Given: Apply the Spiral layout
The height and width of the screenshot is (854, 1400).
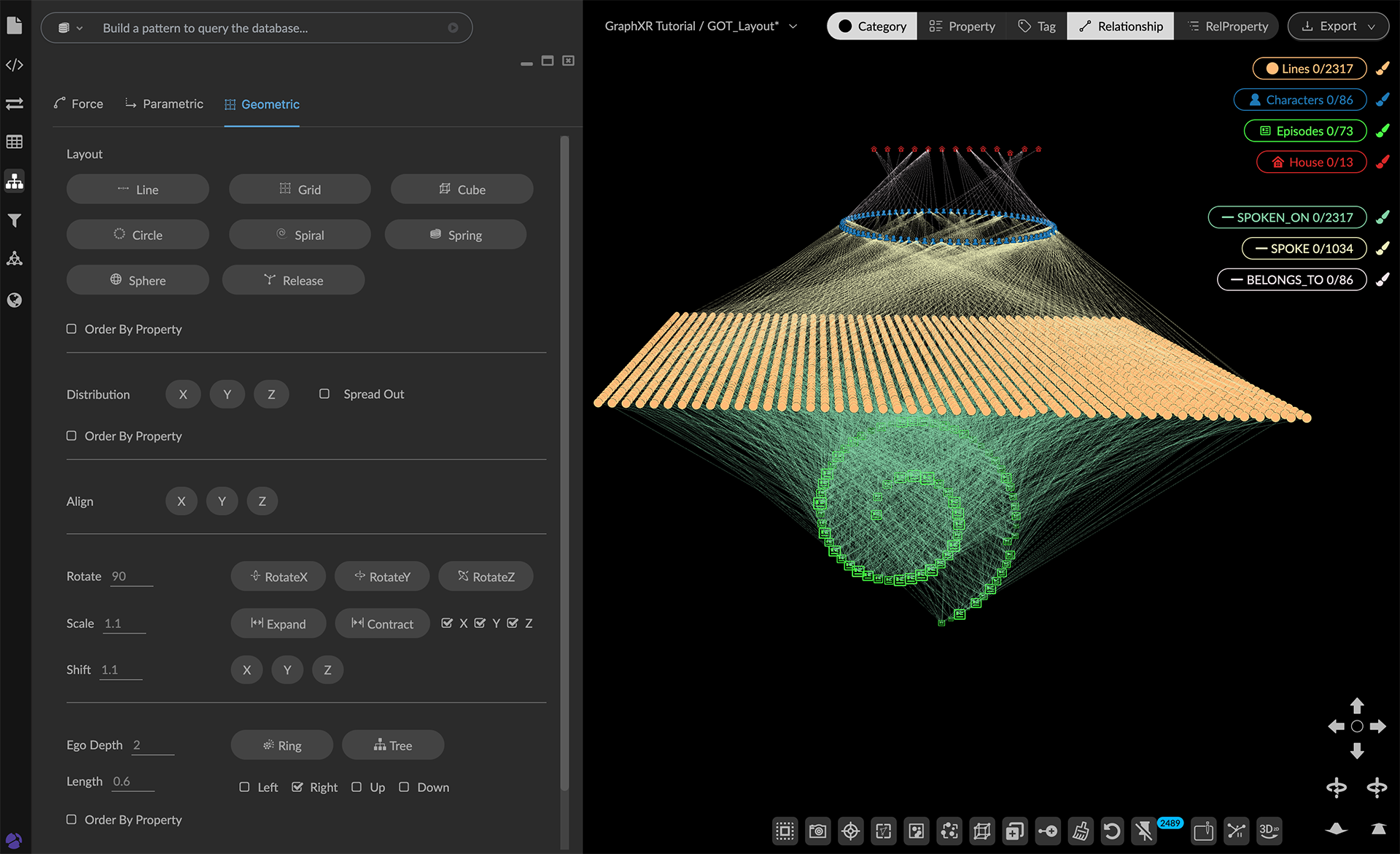Looking at the screenshot, I should click(x=300, y=235).
